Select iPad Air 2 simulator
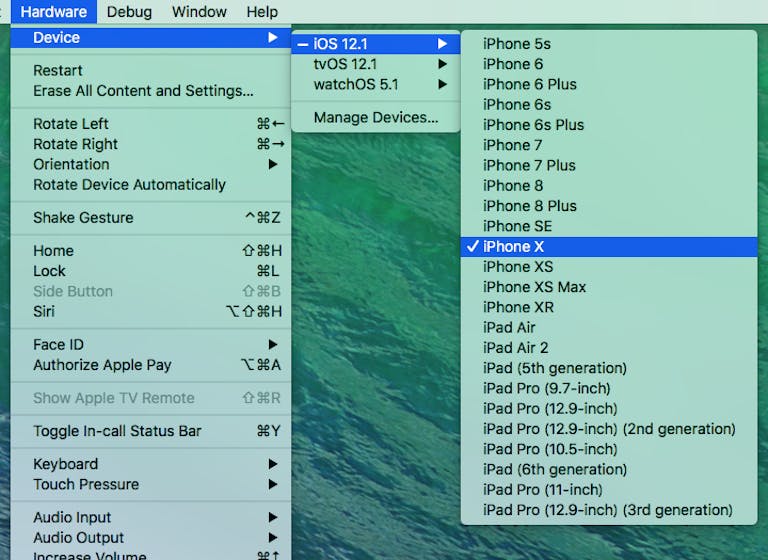This screenshot has width=768, height=560. pos(609,348)
